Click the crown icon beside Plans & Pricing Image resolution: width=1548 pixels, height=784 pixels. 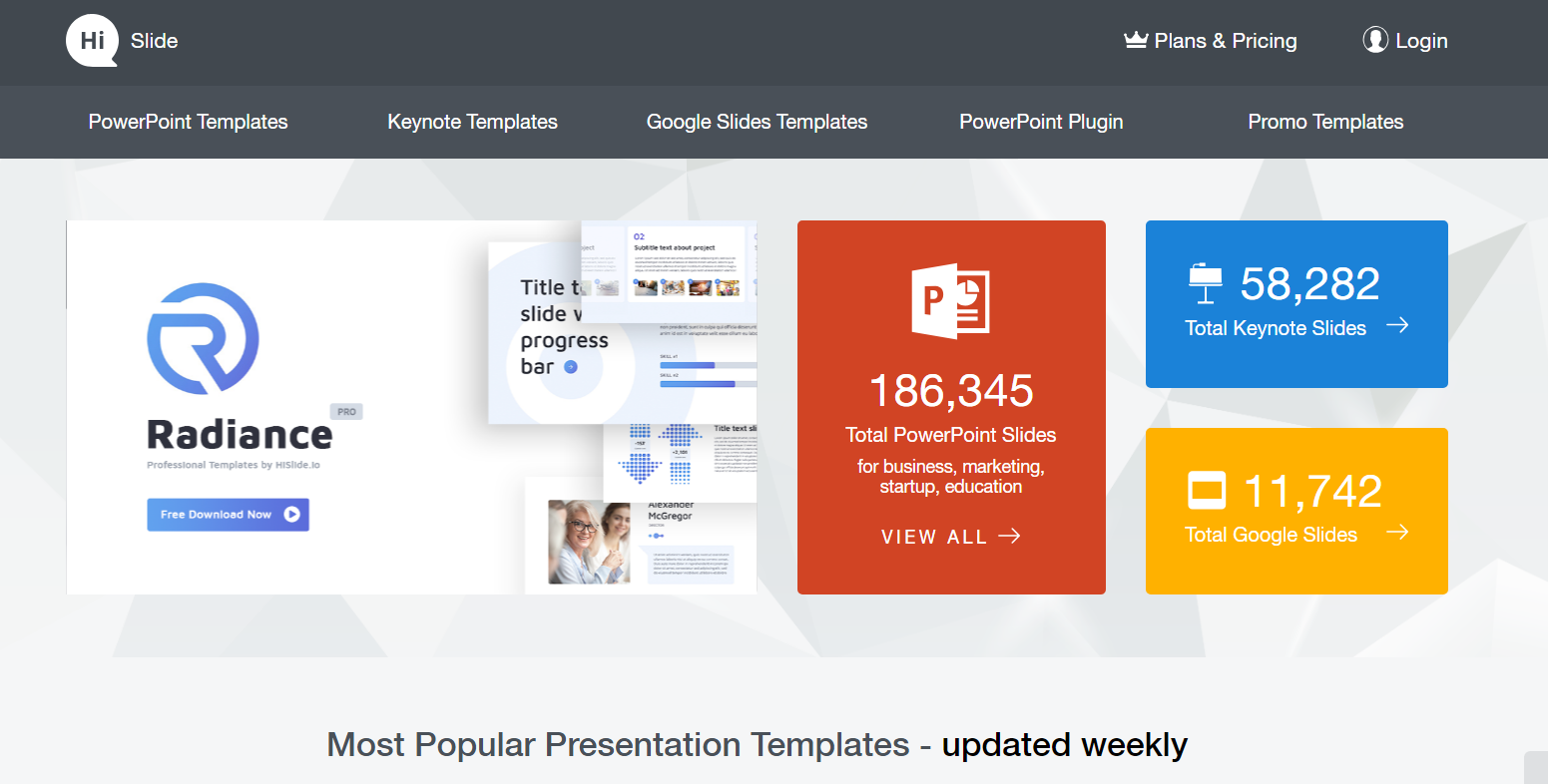click(1136, 41)
